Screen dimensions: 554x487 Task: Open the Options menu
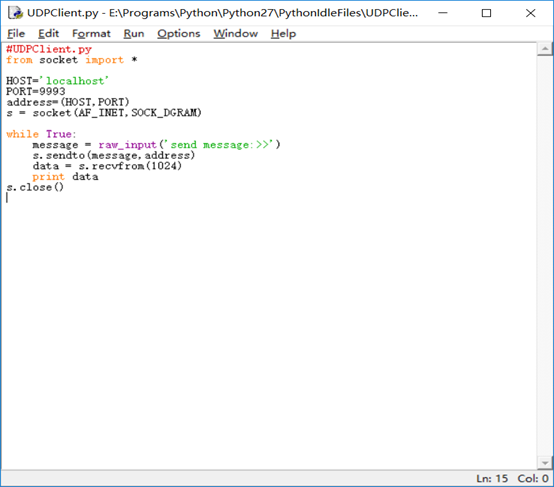pos(178,34)
